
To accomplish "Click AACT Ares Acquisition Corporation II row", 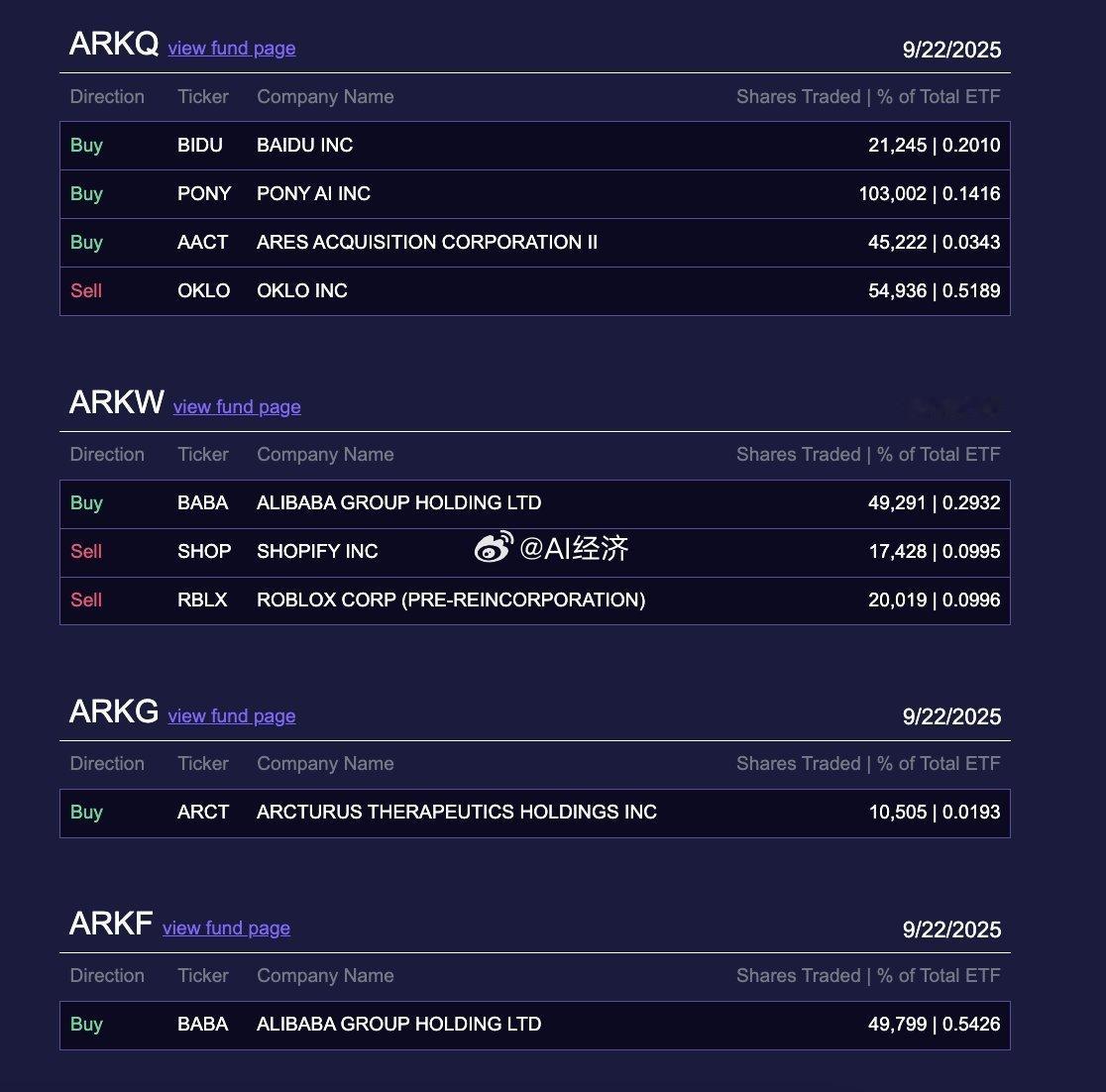I will (534, 243).
